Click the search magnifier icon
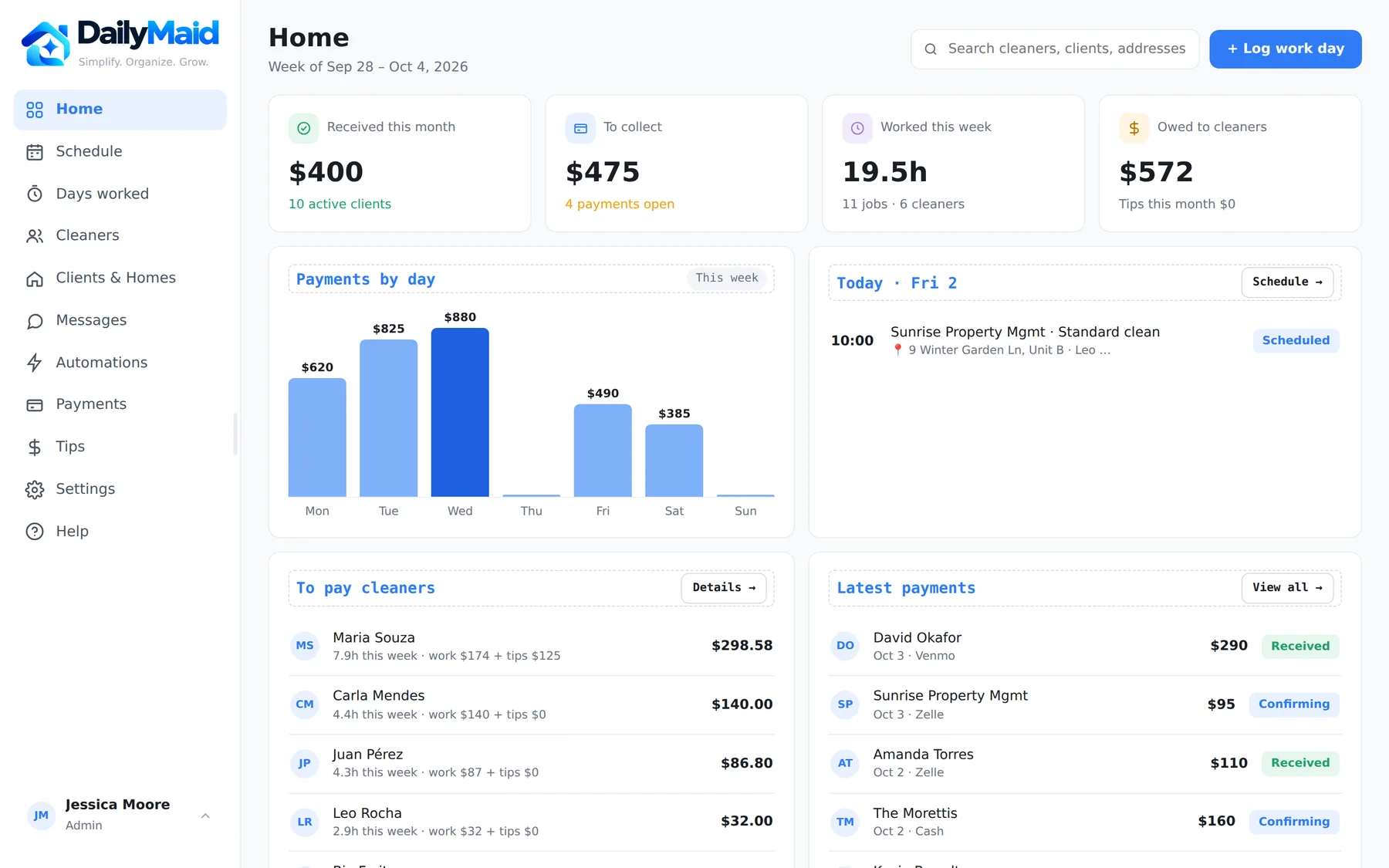1389x868 pixels. (x=931, y=49)
